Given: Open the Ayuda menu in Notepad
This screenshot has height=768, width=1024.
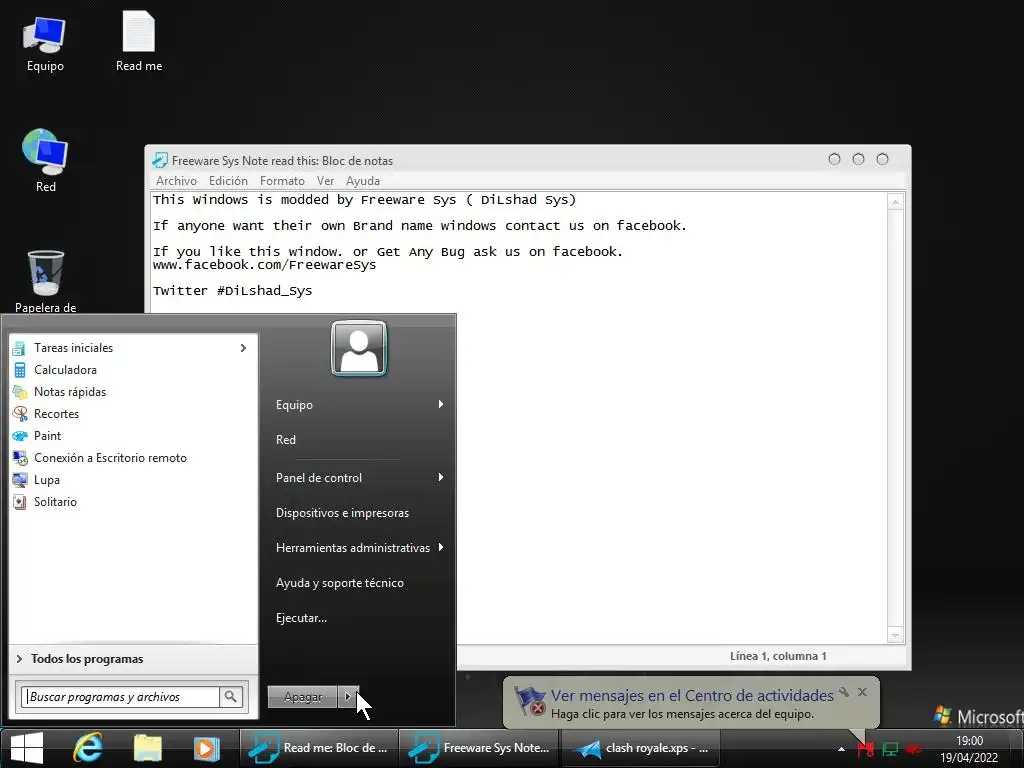Looking at the screenshot, I should point(362,181).
